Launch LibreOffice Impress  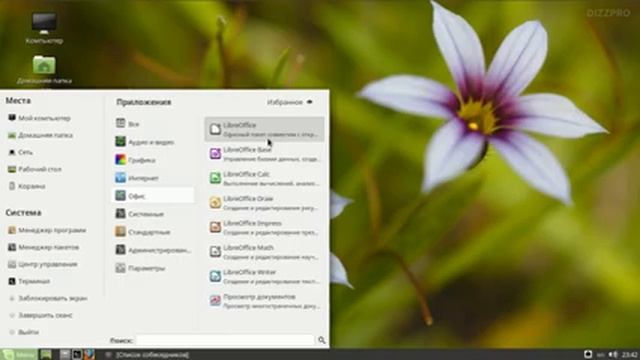point(264,227)
